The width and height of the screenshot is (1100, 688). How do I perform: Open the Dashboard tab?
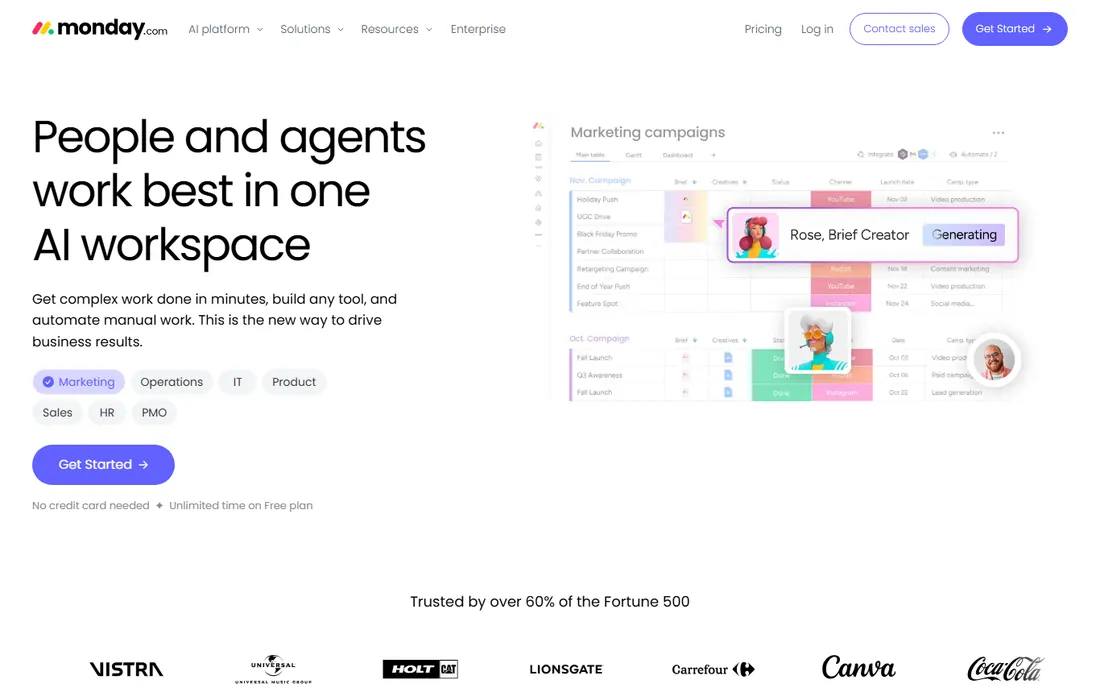(x=678, y=155)
